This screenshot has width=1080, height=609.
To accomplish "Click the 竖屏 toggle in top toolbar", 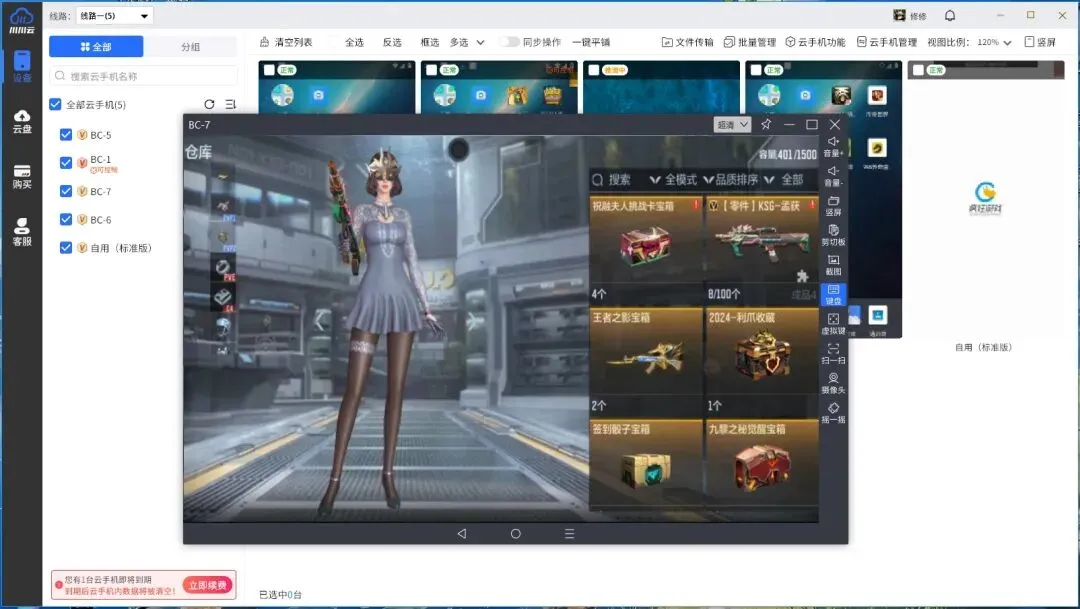I will pos(1040,42).
